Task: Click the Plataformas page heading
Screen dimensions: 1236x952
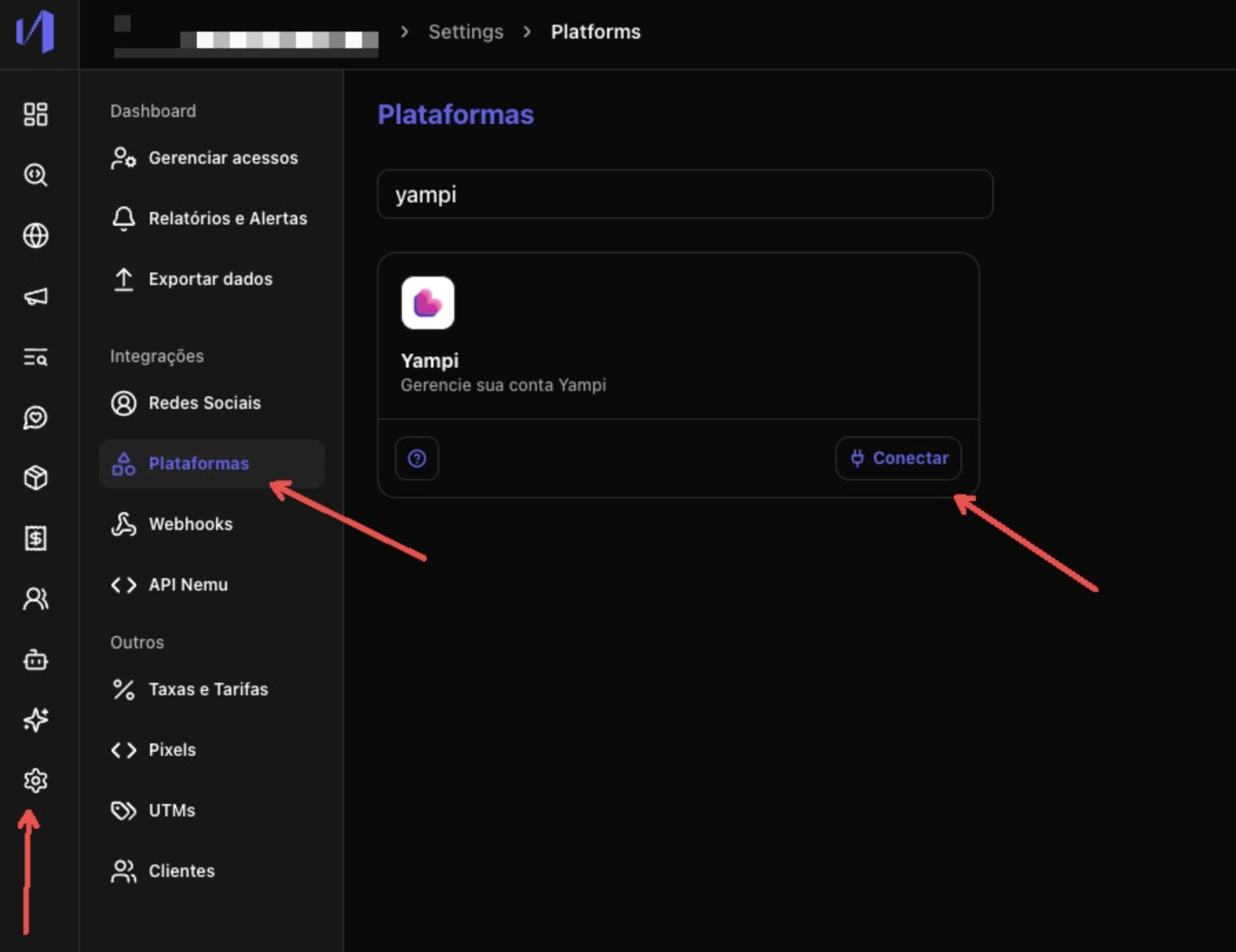Action: click(x=456, y=114)
